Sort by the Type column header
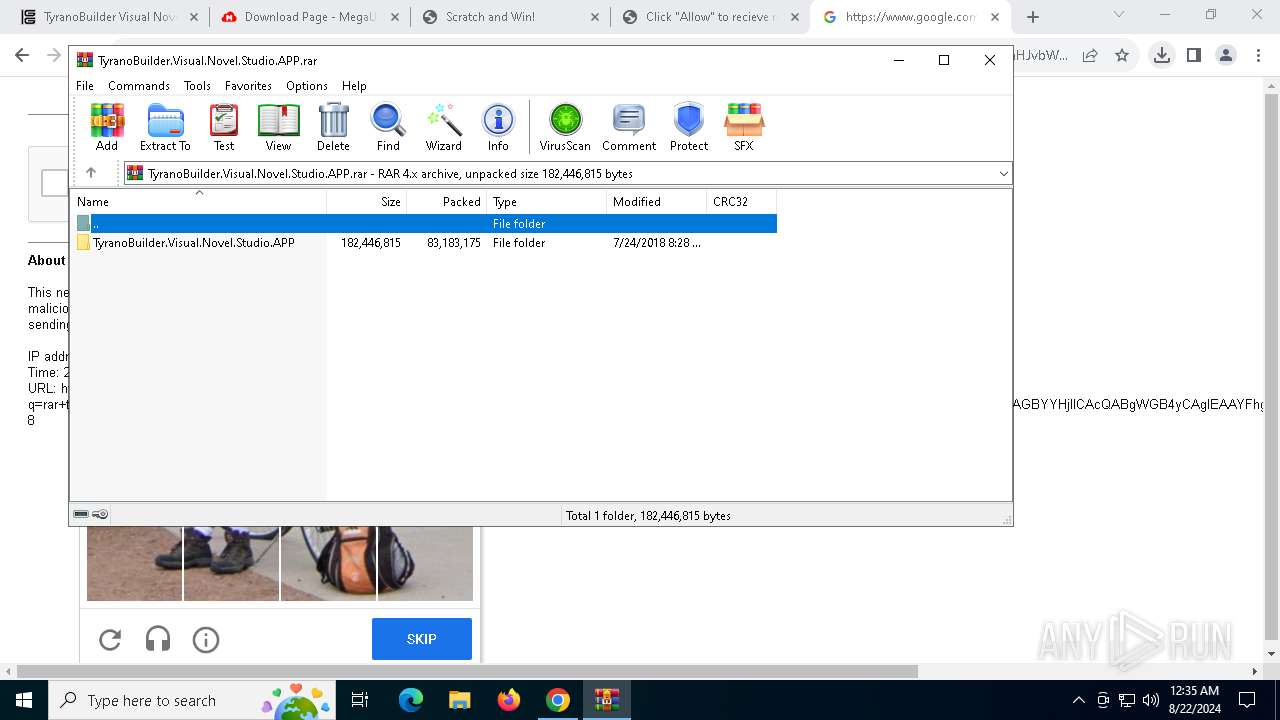The image size is (1280, 720). click(547, 202)
